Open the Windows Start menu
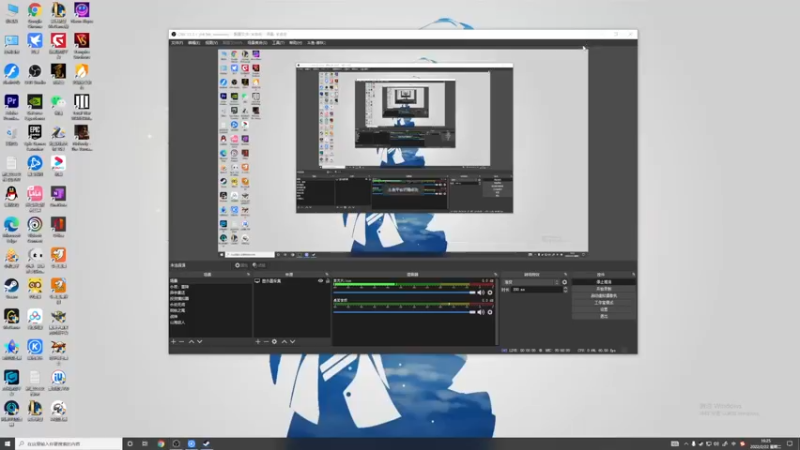This screenshot has width=800, height=450. point(7,444)
